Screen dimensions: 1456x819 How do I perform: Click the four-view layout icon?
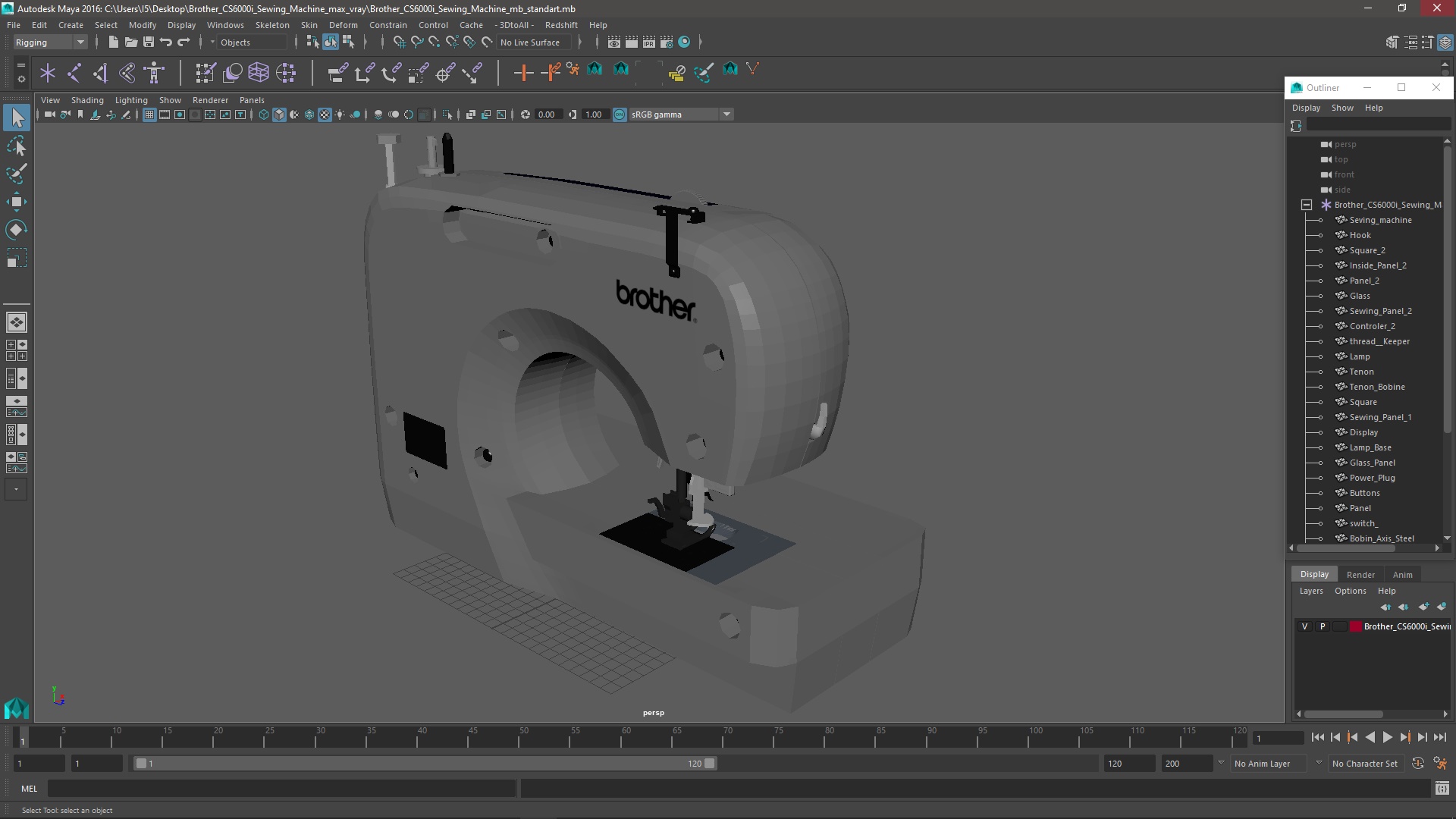[x=17, y=350]
